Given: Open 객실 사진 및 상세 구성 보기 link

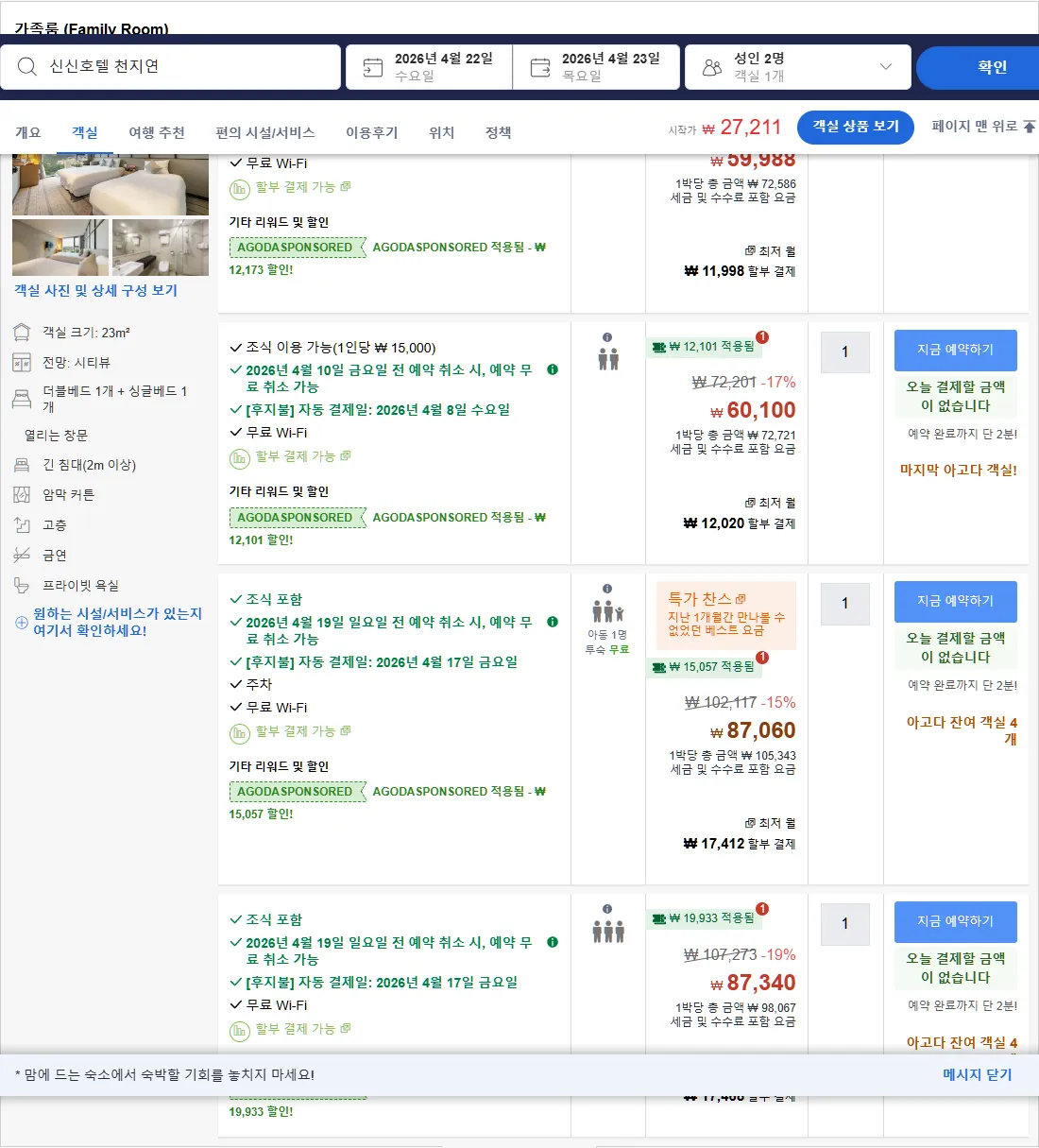Looking at the screenshot, I should [95, 291].
